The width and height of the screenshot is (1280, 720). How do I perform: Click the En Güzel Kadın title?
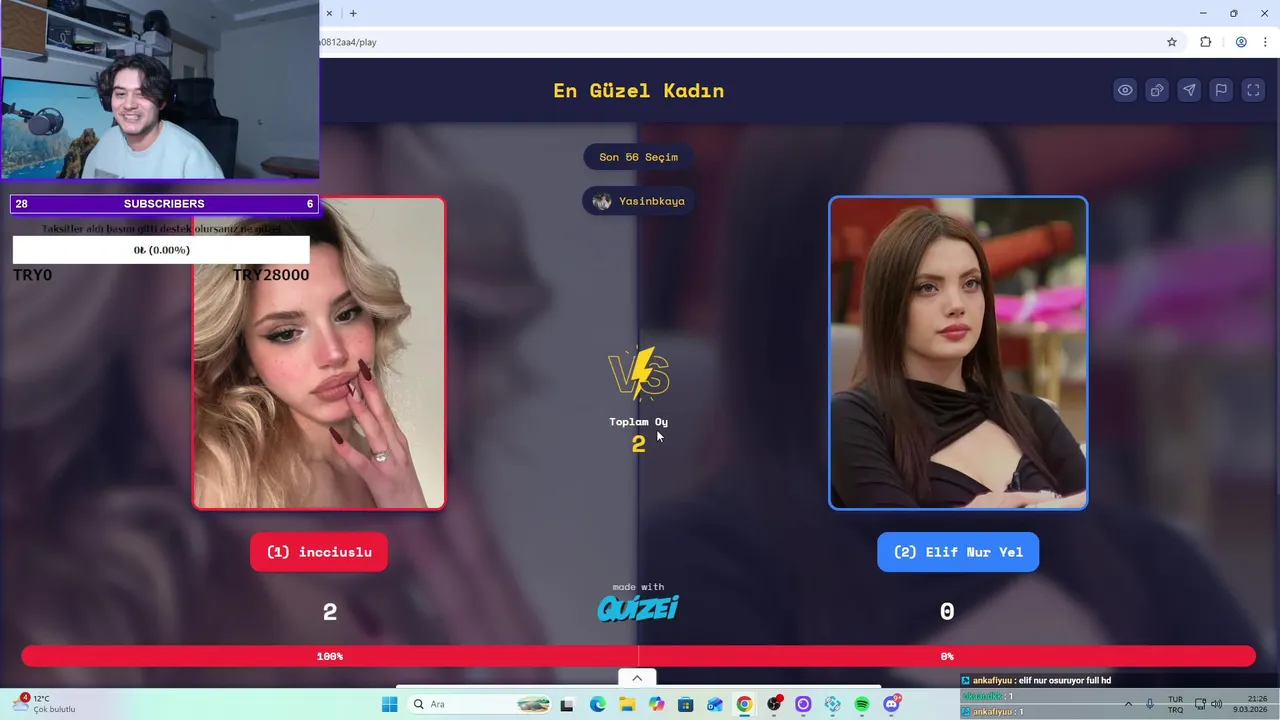tap(638, 90)
